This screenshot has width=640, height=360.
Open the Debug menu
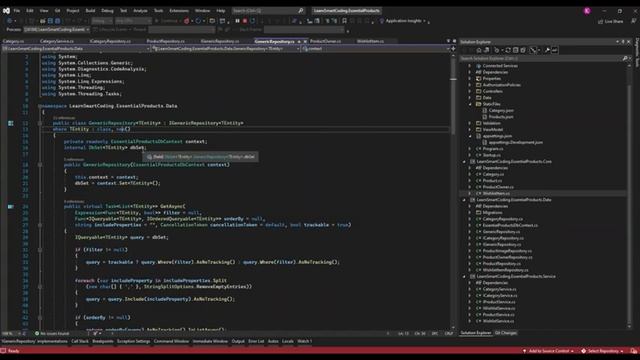coord(107,11)
